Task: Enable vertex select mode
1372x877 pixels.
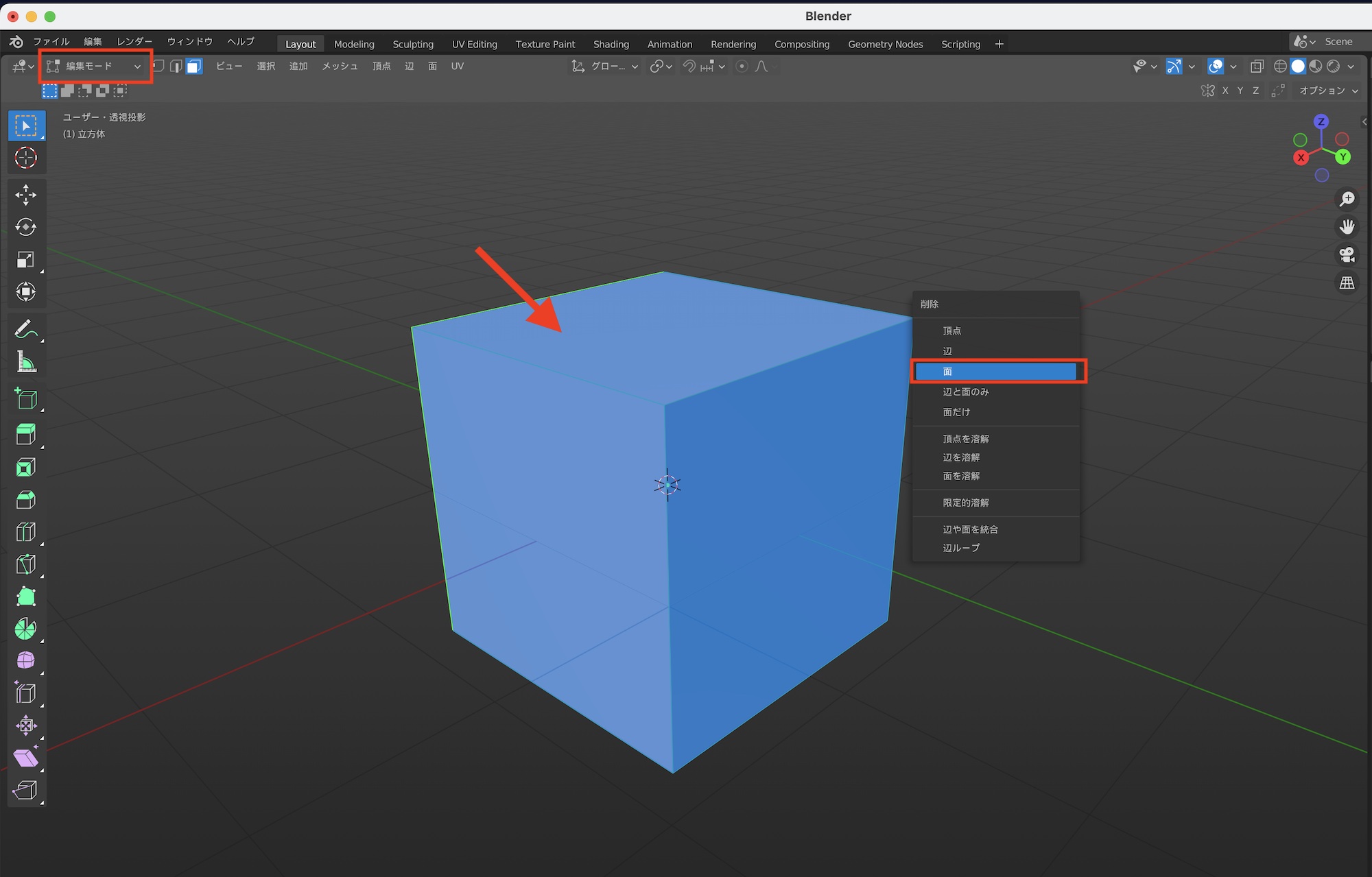Action: (x=158, y=67)
